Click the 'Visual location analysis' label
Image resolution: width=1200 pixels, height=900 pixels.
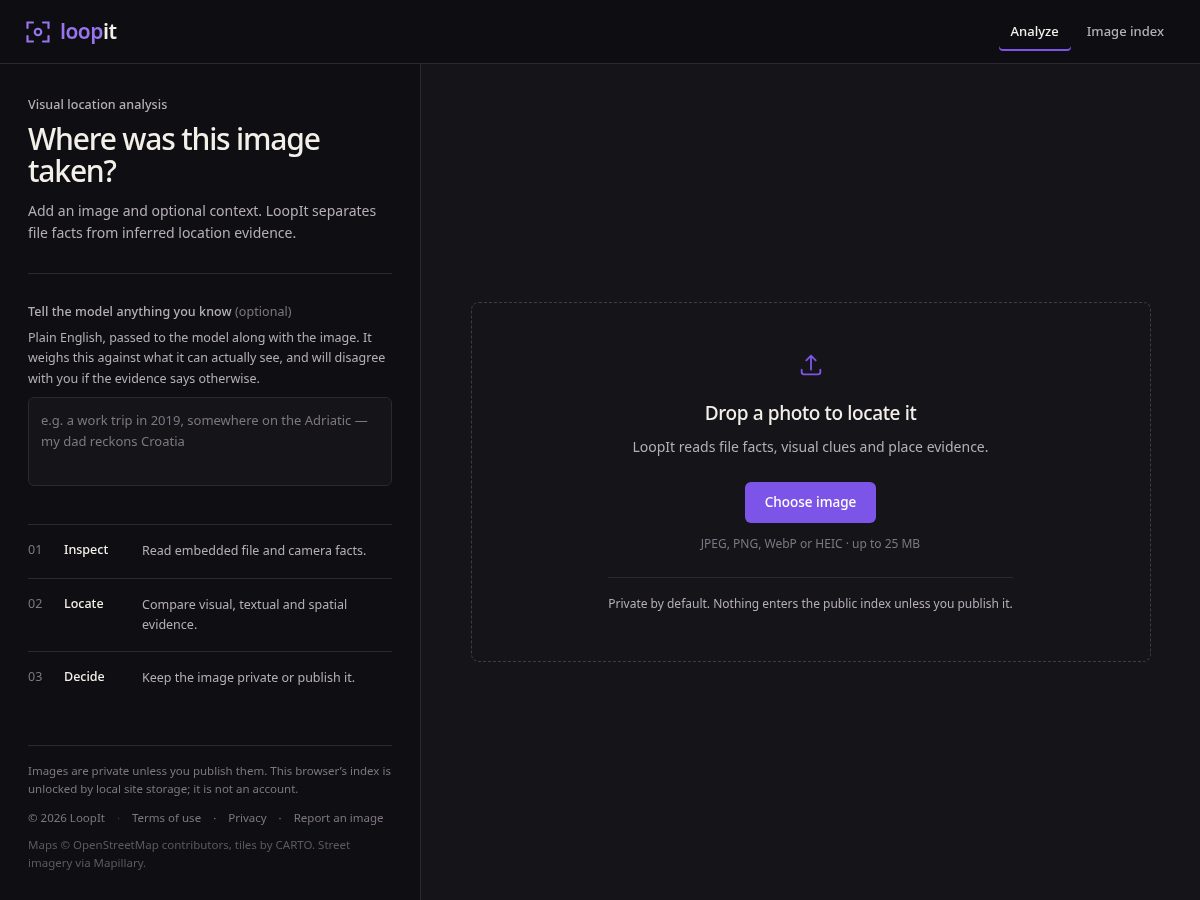point(97,105)
